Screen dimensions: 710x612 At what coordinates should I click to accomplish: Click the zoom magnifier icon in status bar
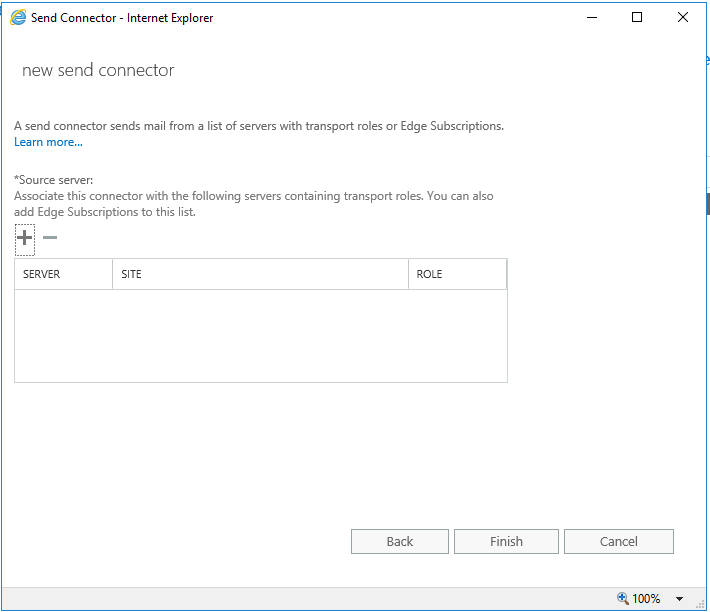(x=623, y=598)
